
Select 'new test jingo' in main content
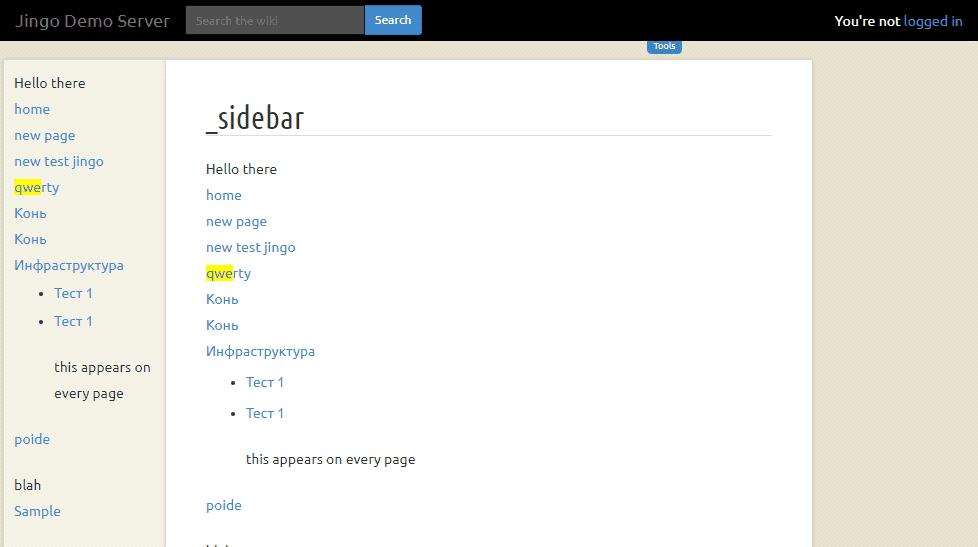pos(250,247)
